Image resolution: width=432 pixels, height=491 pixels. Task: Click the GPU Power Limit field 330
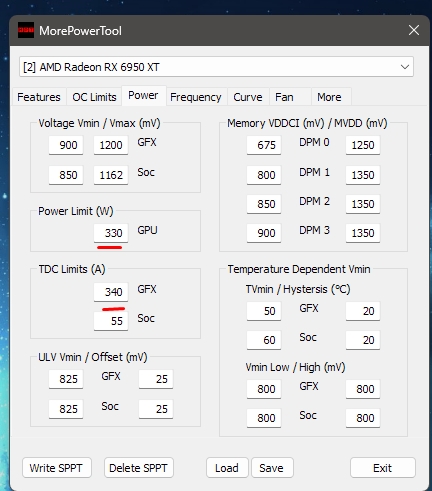pos(111,233)
